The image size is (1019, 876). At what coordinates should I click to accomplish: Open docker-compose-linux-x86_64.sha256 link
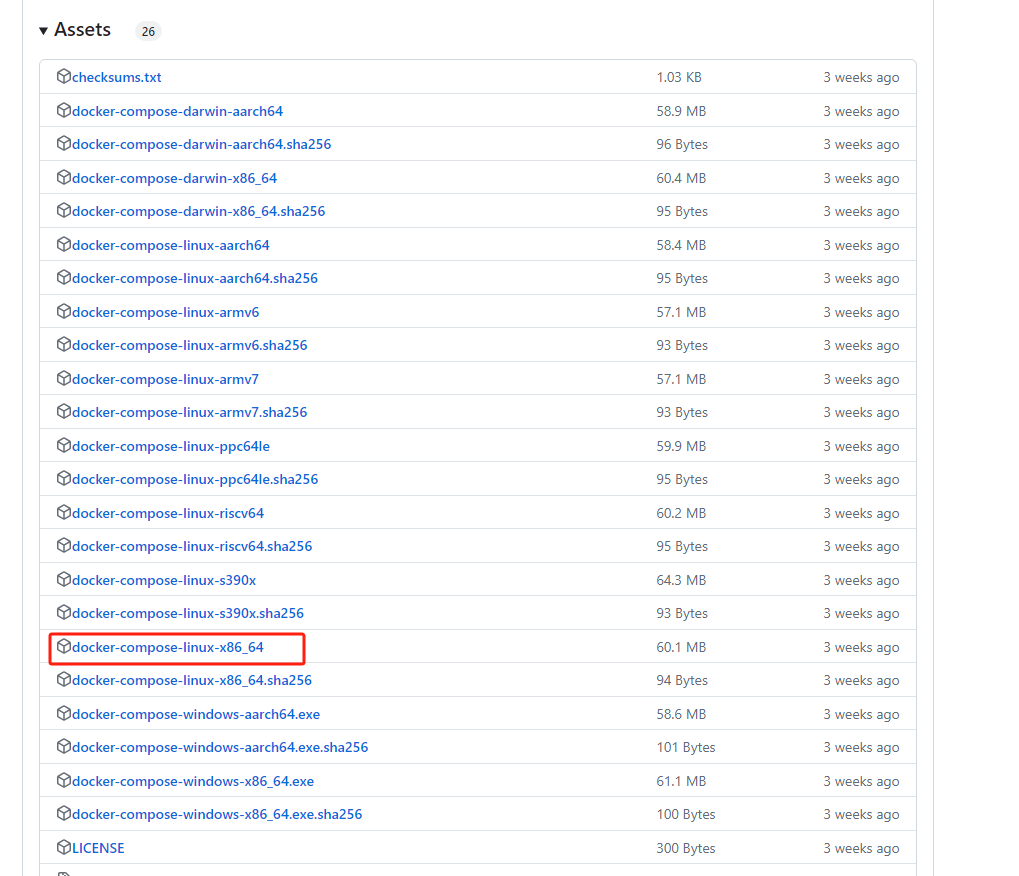192,681
